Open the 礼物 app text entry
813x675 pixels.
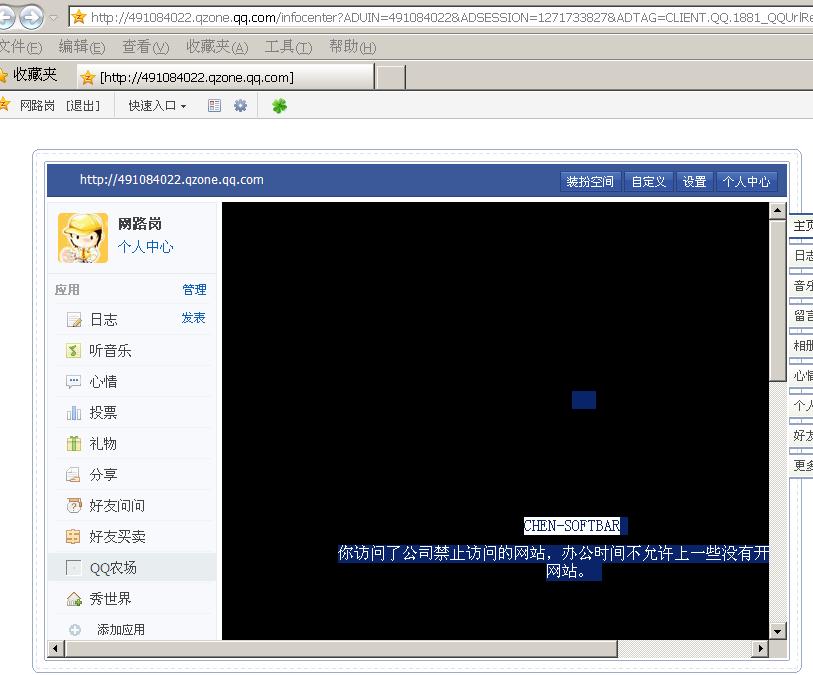pyautogui.click(x=104, y=444)
